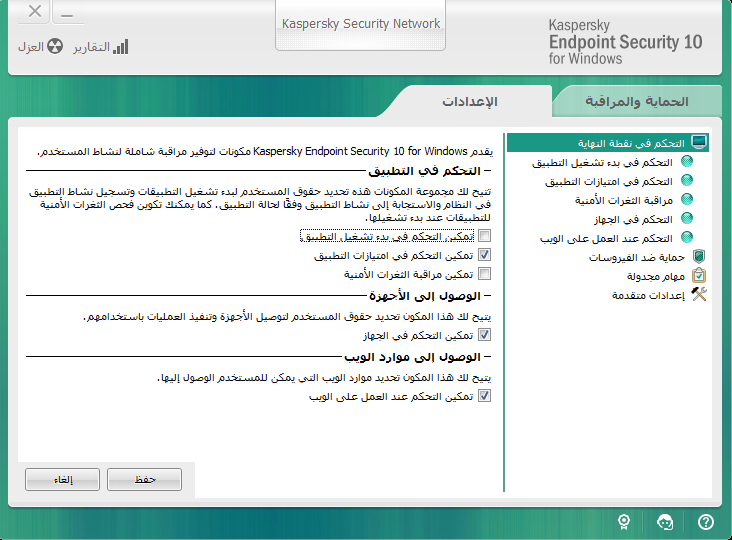
Task: Uncheck تمكين التحكم في امتيازات التطبيق
Action: [485, 255]
